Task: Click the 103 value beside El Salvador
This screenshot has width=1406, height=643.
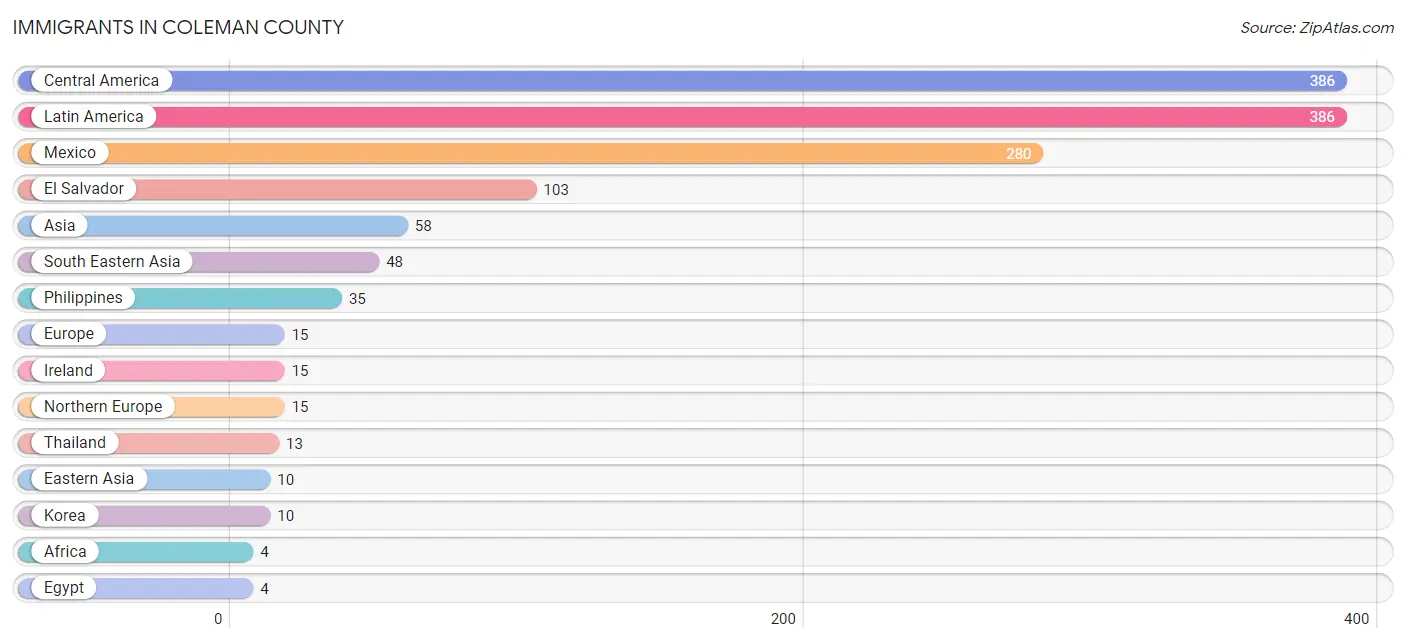Action: 556,189
